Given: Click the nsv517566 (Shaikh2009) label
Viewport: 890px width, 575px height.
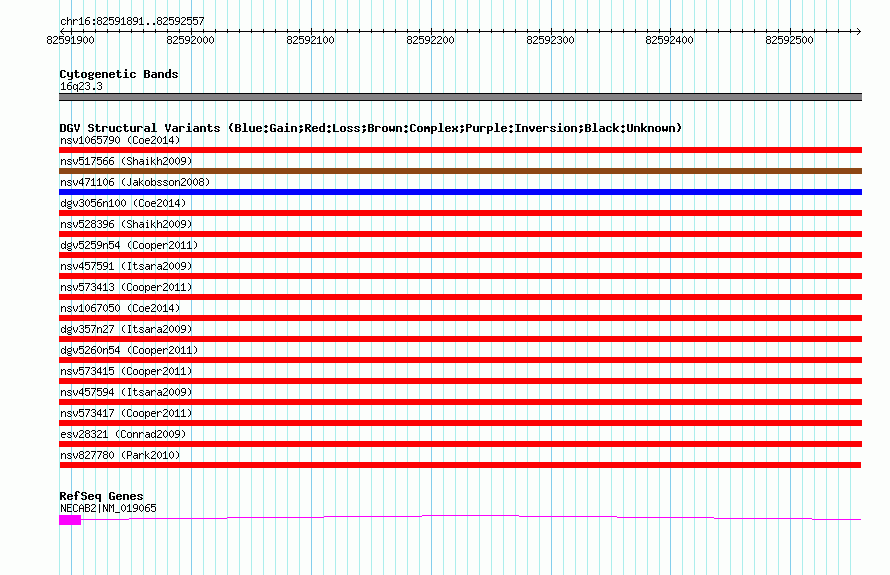Looking at the screenshot, I should pos(126,161).
